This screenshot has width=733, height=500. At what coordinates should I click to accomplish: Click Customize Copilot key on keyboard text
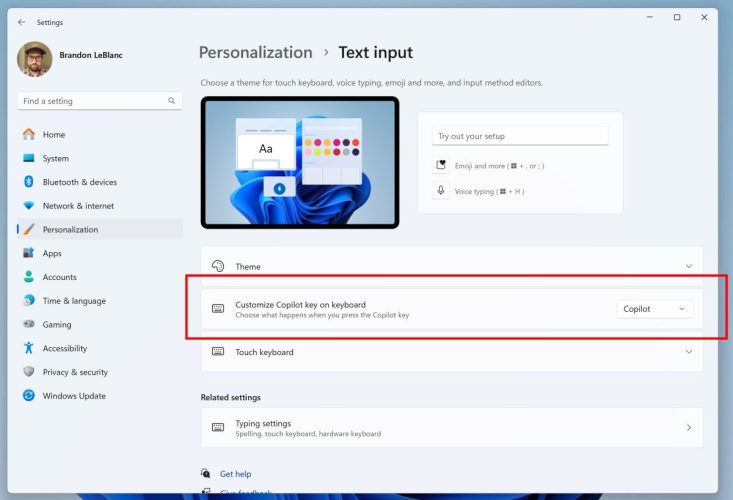301,305
